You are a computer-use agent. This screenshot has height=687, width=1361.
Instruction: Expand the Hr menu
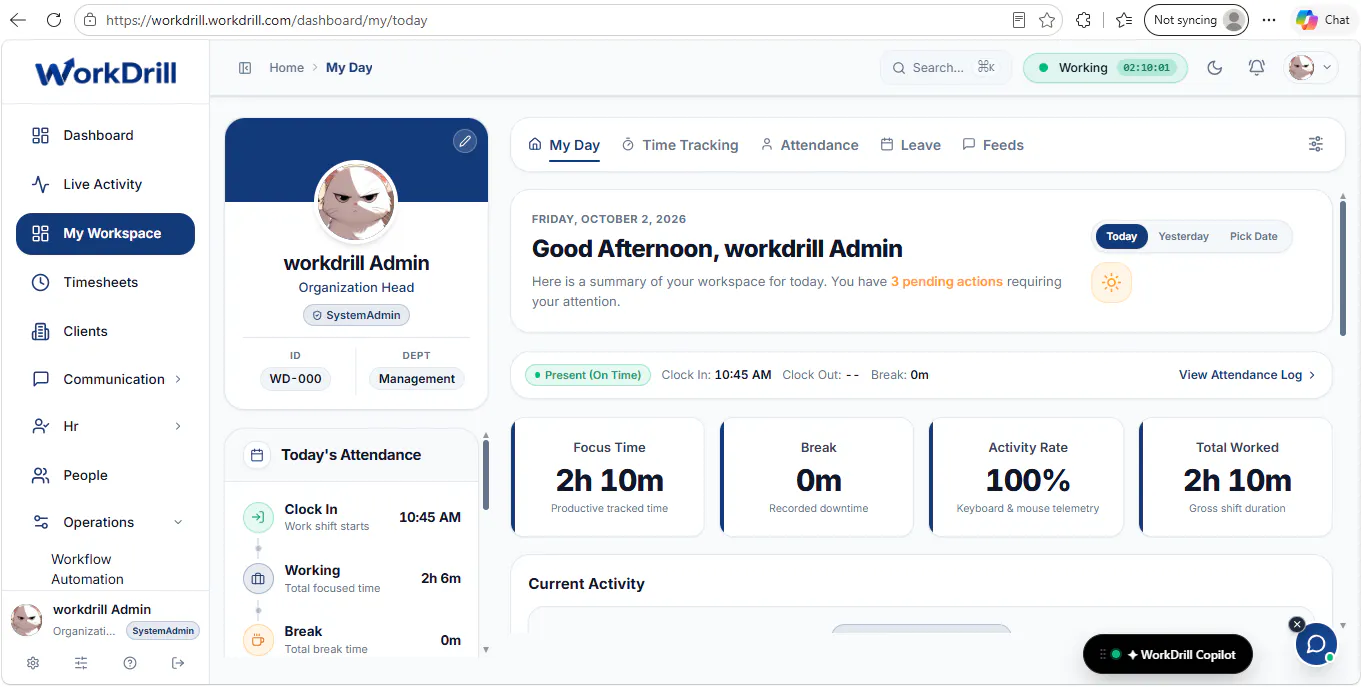105,426
